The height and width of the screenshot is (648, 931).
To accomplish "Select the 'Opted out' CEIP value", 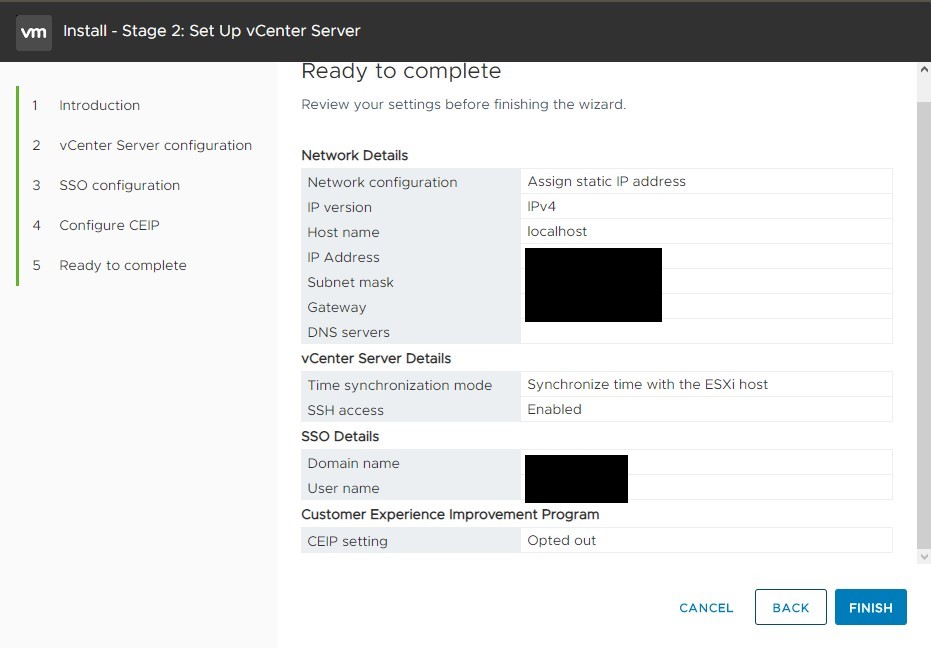I will click(x=561, y=540).
